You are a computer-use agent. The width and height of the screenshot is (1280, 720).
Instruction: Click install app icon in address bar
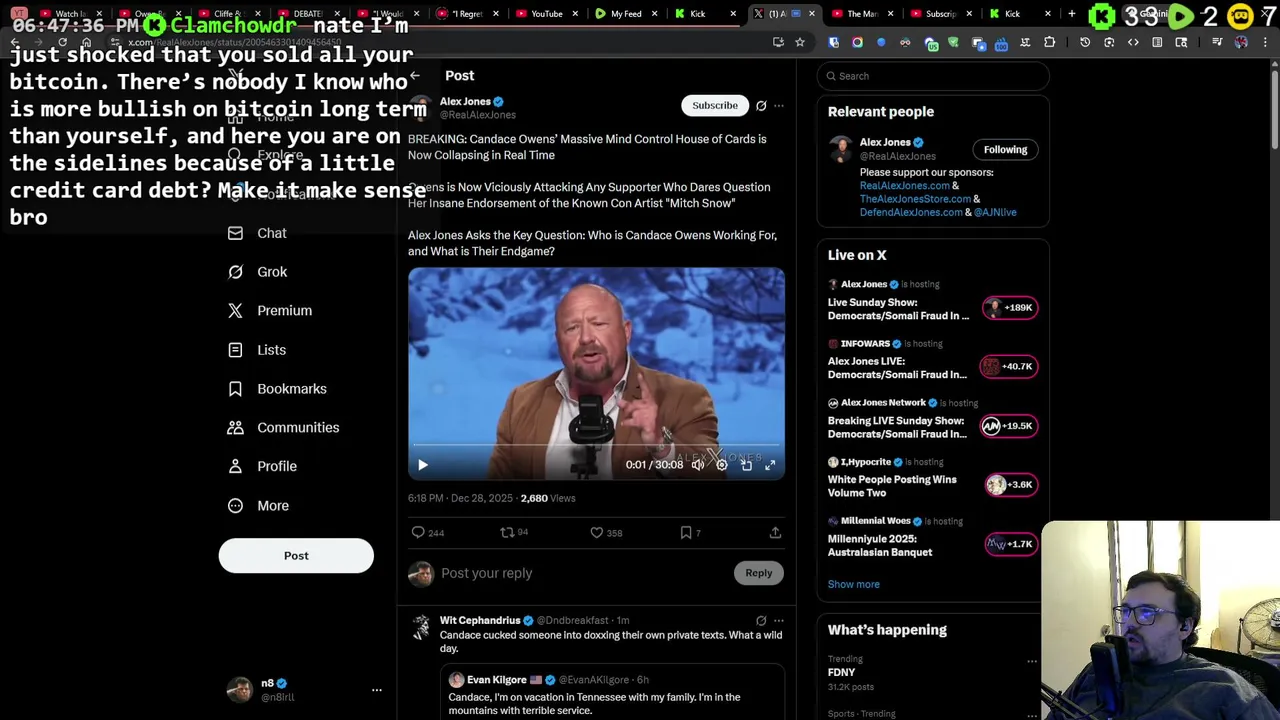[x=778, y=42]
